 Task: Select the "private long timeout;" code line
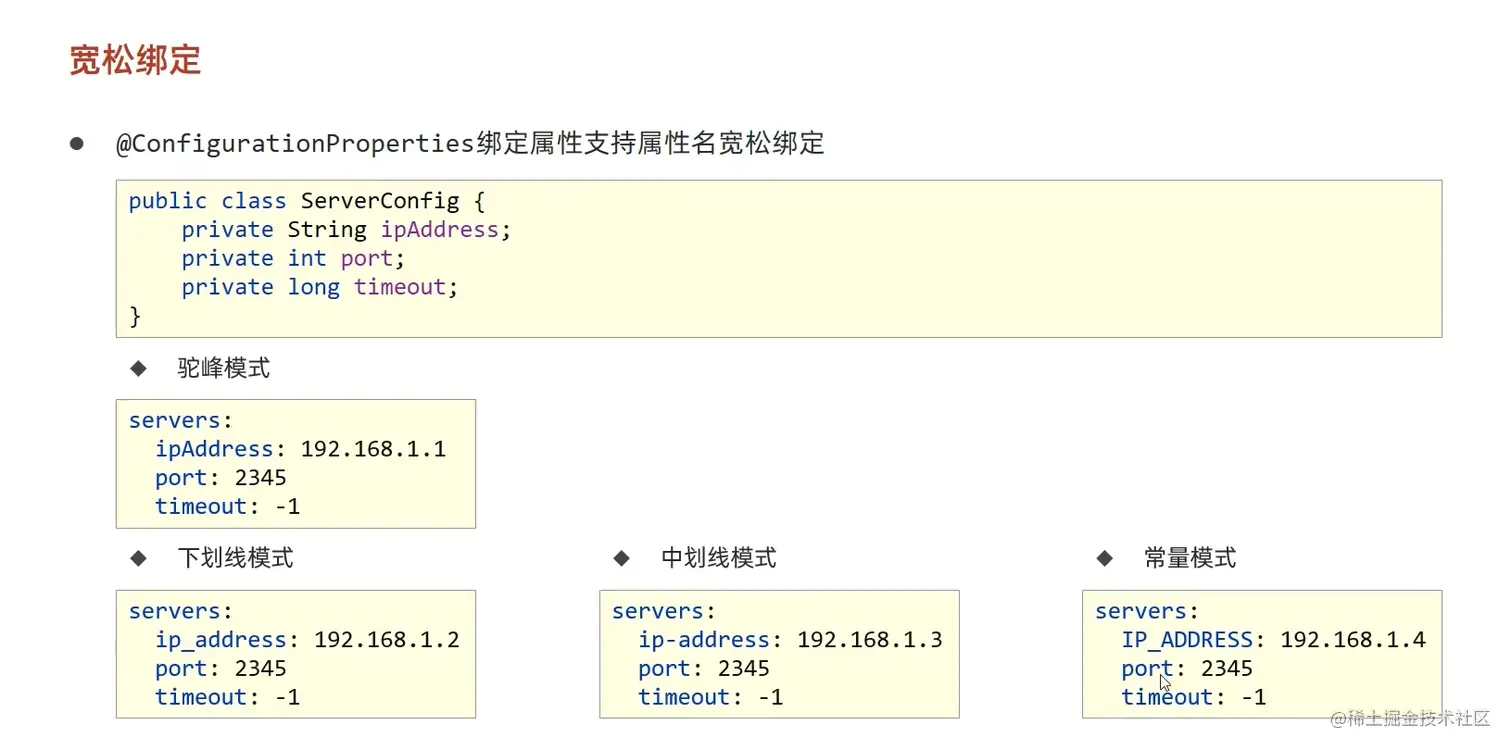(x=320, y=288)
